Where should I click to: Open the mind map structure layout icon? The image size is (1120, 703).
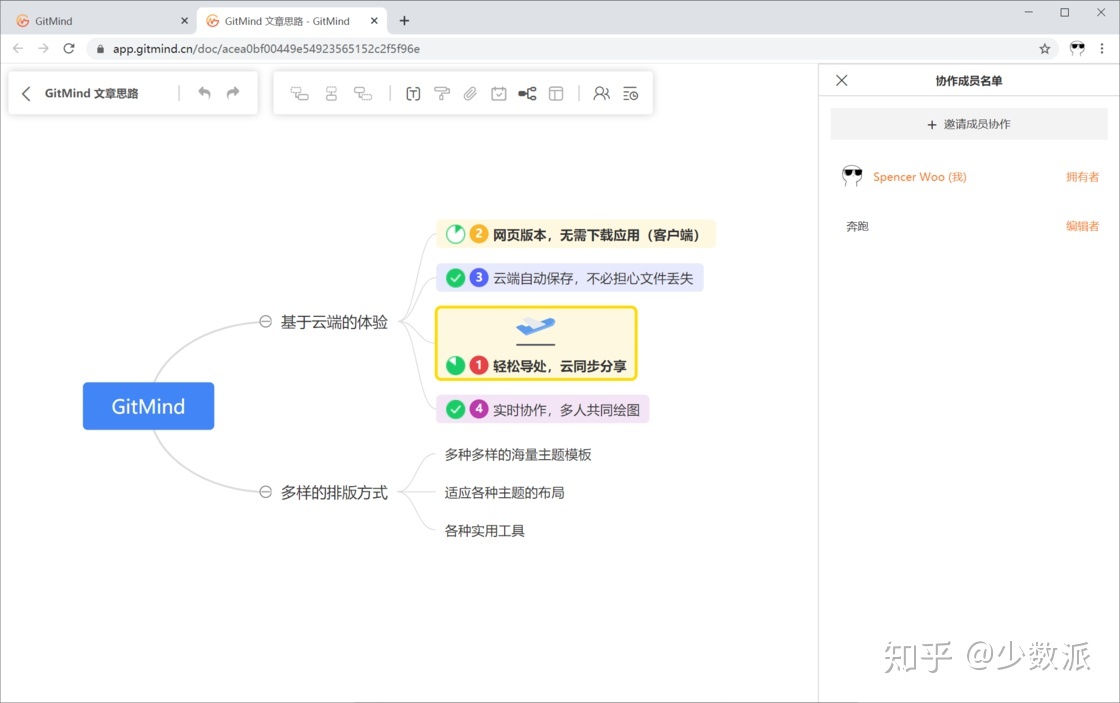[527, 93]
